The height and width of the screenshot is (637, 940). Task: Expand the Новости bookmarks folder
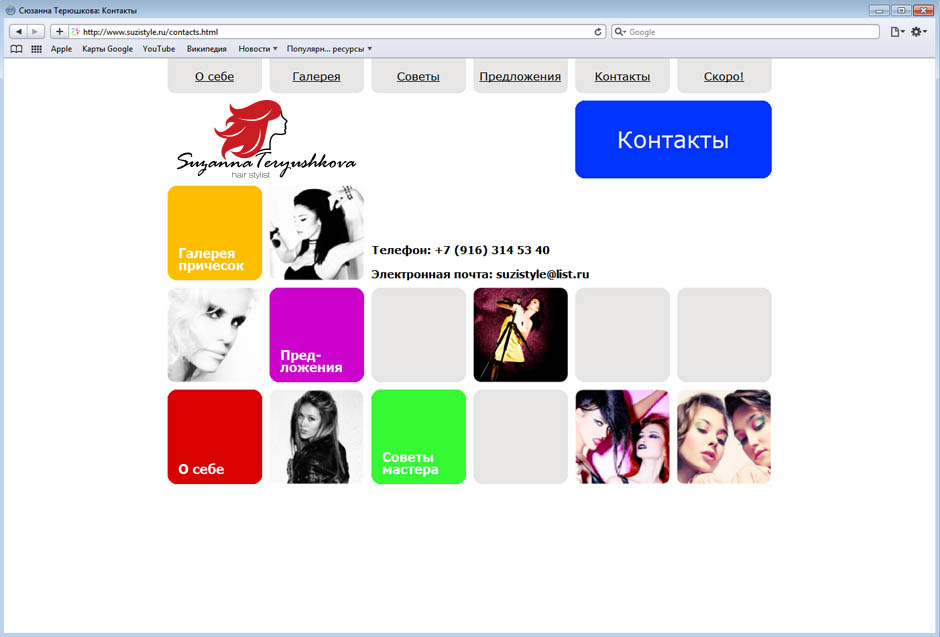258,49
